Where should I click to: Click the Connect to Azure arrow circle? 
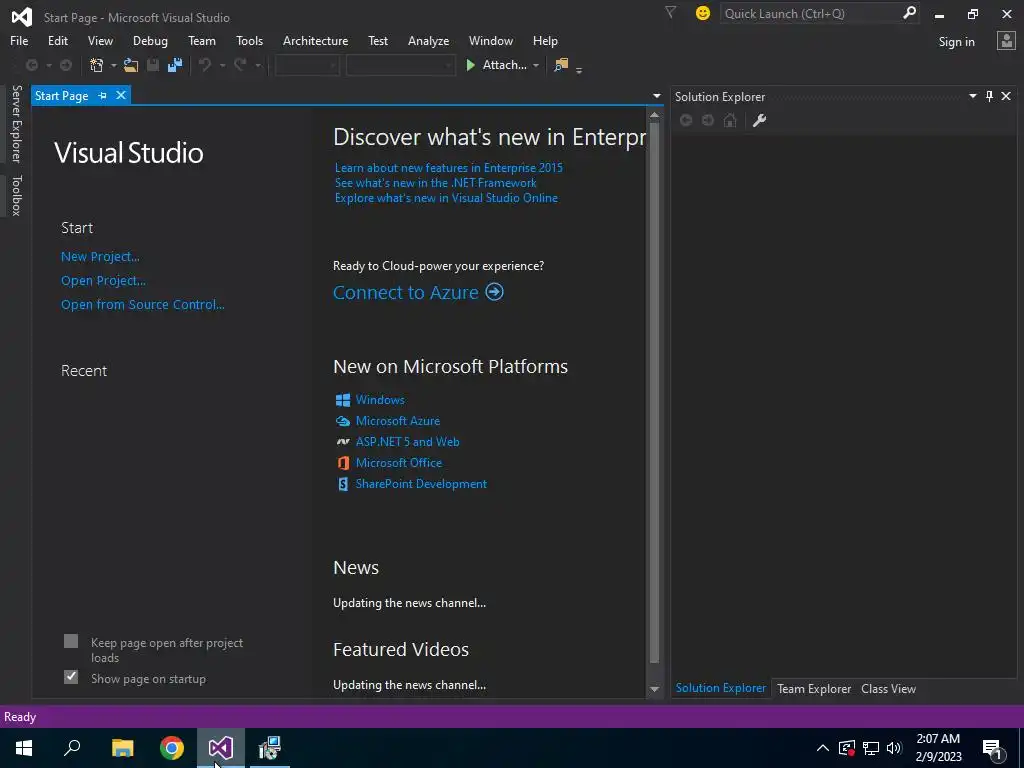(494, 291)
